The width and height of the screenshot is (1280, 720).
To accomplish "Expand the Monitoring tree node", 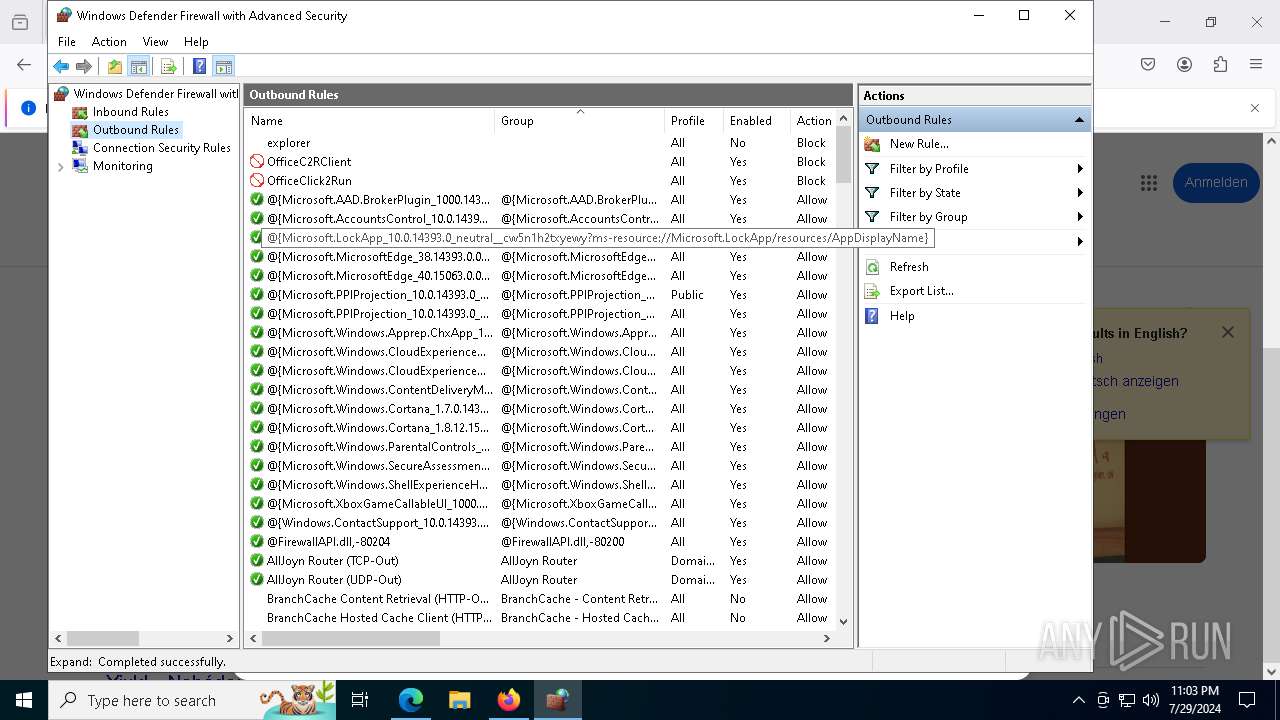I will pos(60,167).
